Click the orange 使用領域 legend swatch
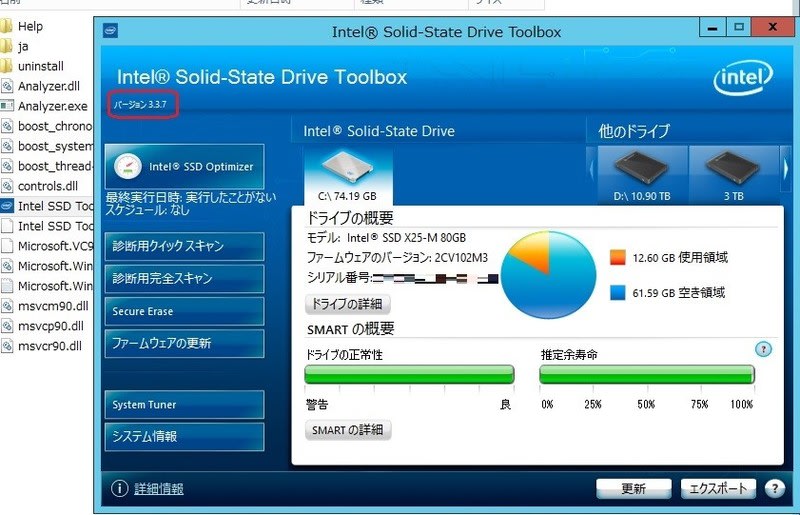This screenshot has height=515, width=800. point(617,257)
